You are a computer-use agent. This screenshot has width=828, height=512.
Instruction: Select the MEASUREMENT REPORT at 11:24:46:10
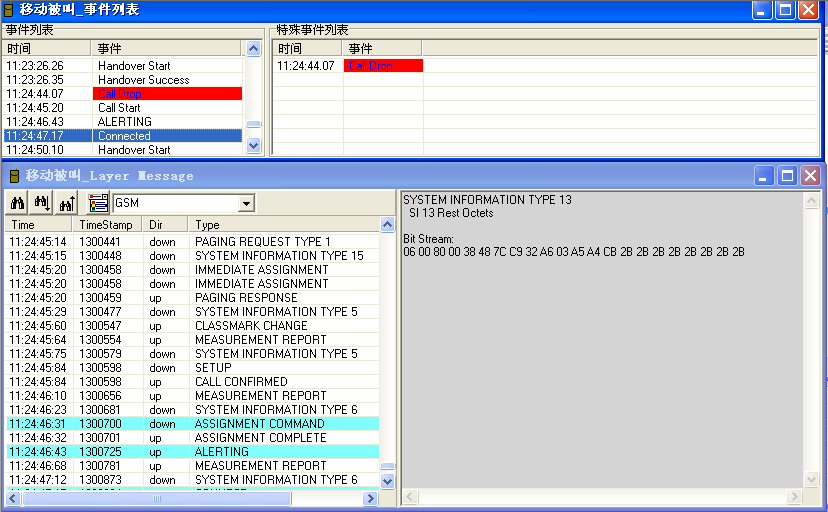pos(193,396)
